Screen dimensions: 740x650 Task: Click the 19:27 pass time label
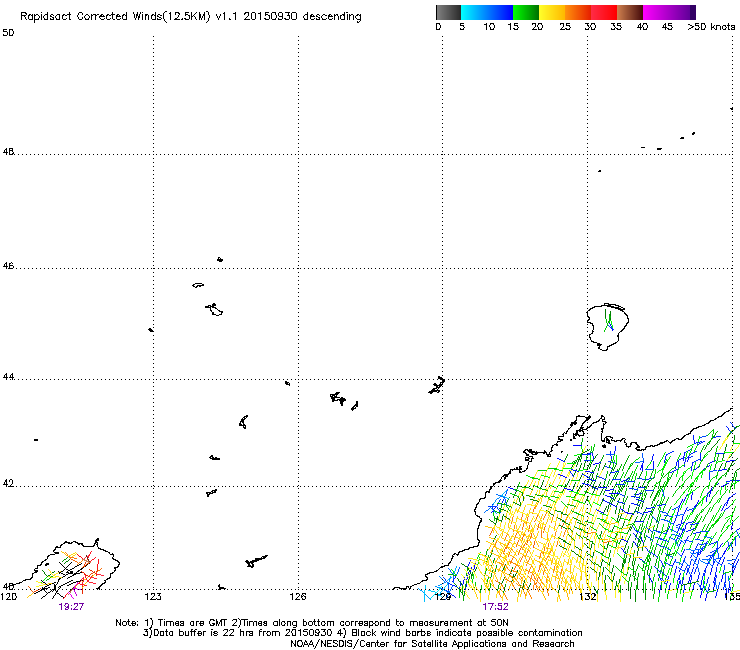coord(71,607)
